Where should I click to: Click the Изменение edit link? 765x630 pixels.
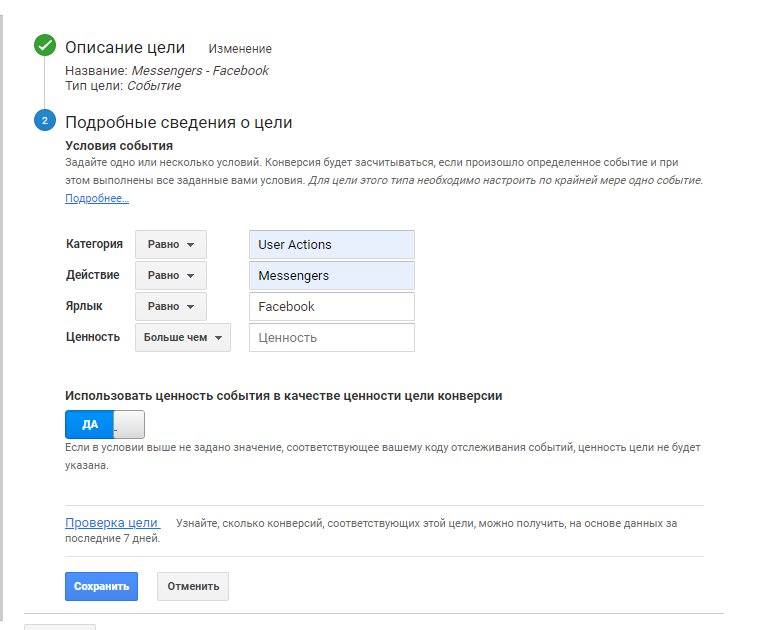(x=240, y=48)
